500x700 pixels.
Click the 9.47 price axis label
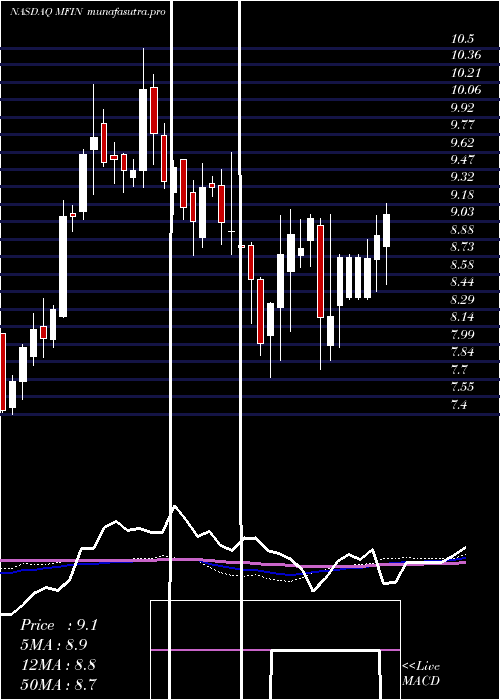(x=462, y=160)
